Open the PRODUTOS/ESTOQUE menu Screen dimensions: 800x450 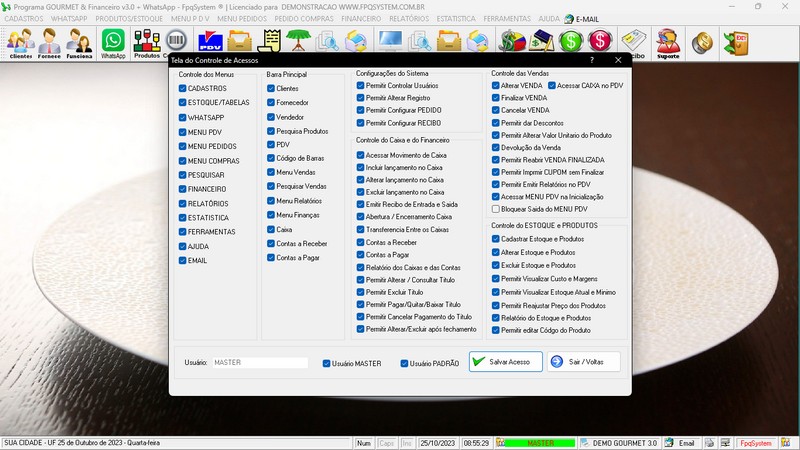pyautogui.click(x=129, y=19)
